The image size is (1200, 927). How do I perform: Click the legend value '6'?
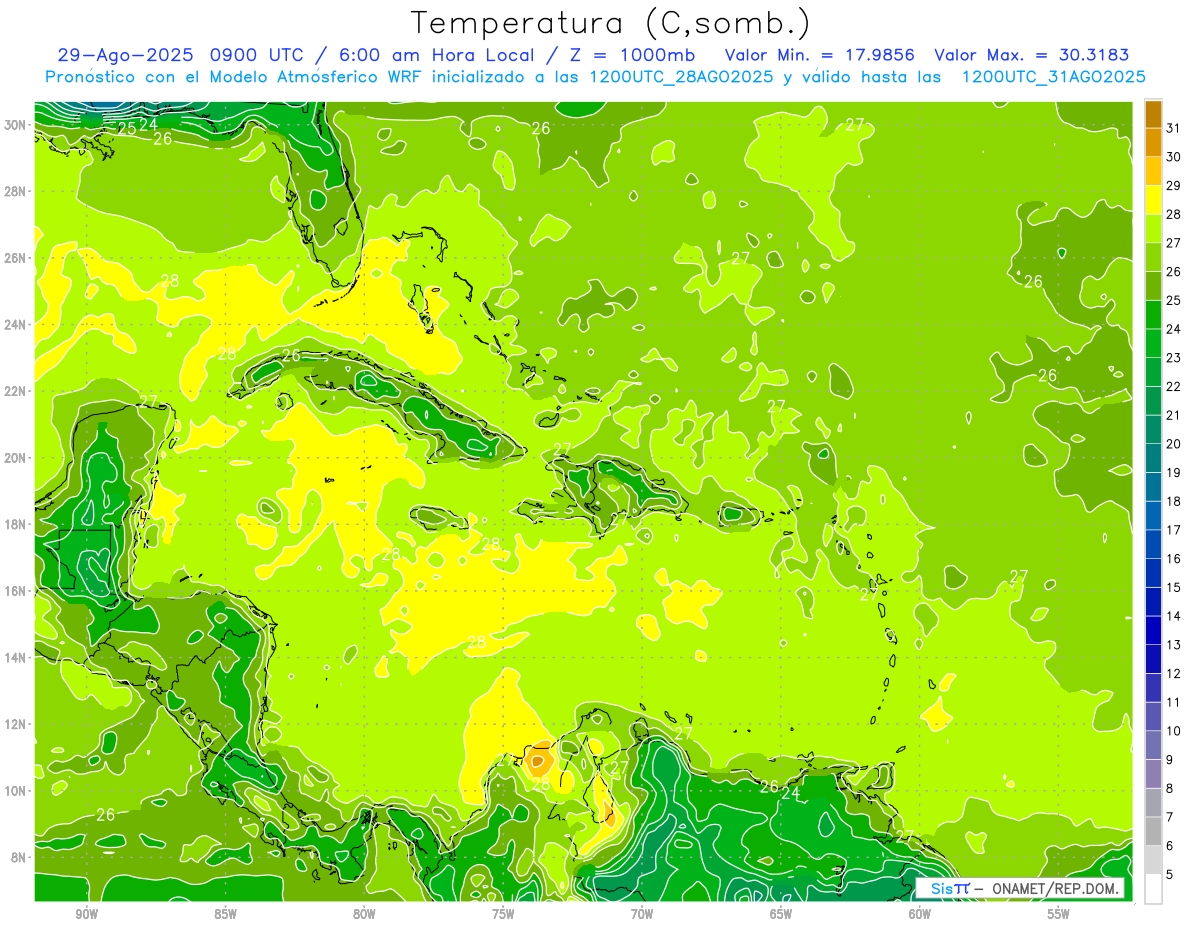[1170, 846]
